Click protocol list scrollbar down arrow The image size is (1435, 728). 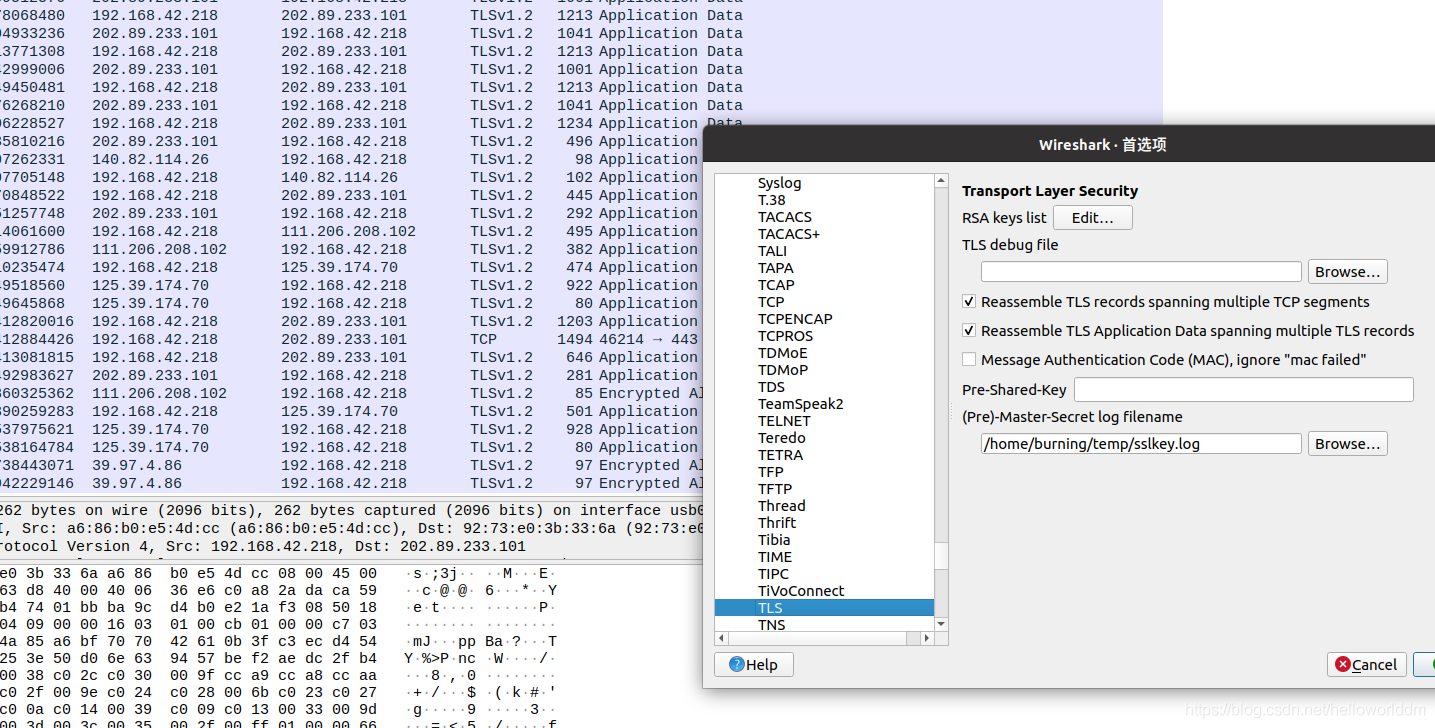(x=941, y=624)
